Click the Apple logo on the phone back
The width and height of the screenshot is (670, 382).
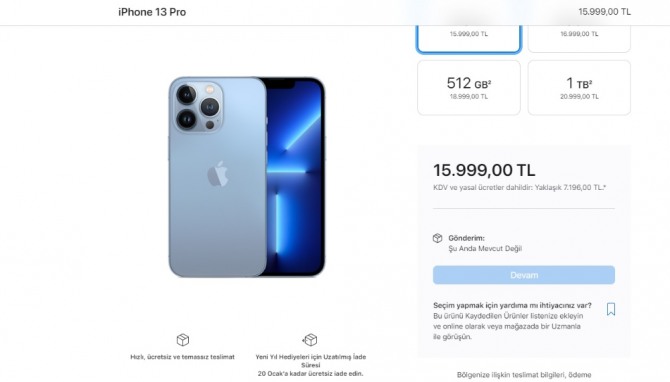(x=218, y=173)
